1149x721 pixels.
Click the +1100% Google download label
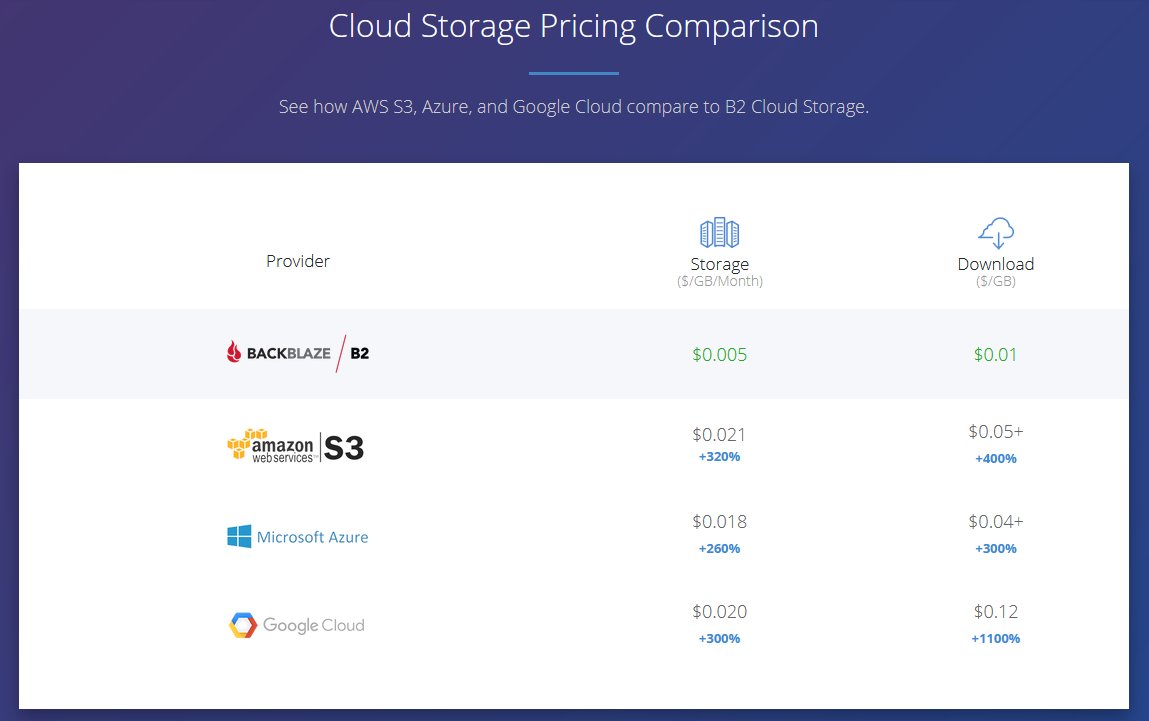(x=996, y=638)
